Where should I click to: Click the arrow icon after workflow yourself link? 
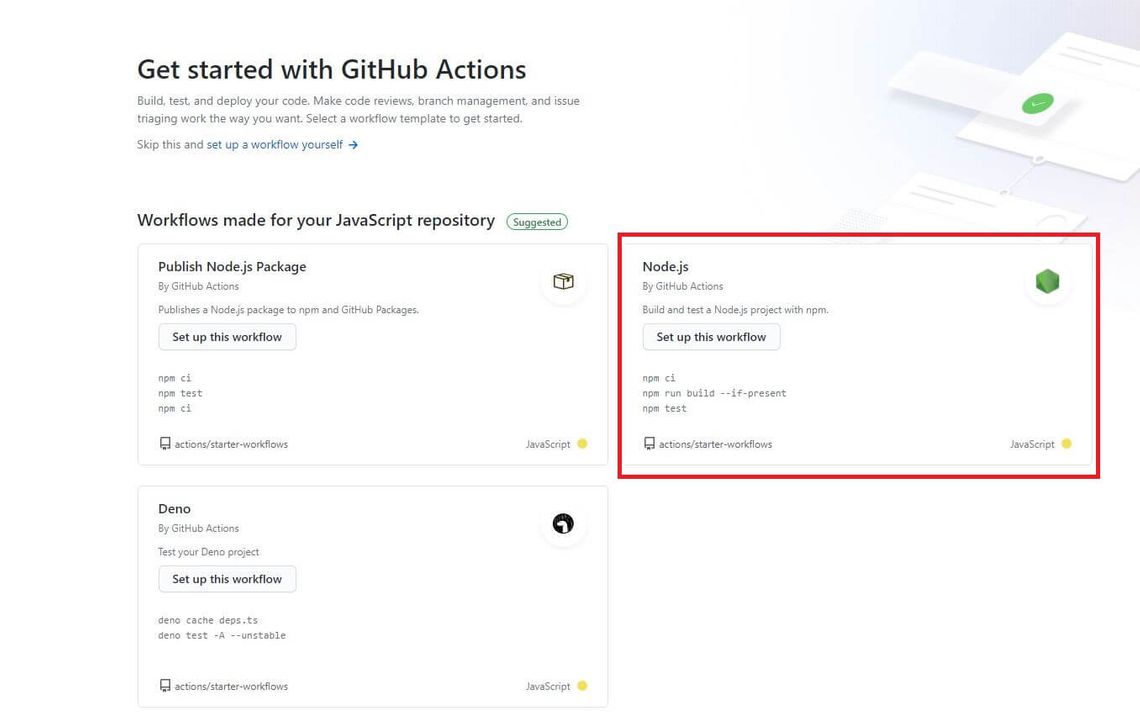click(352, 144)
